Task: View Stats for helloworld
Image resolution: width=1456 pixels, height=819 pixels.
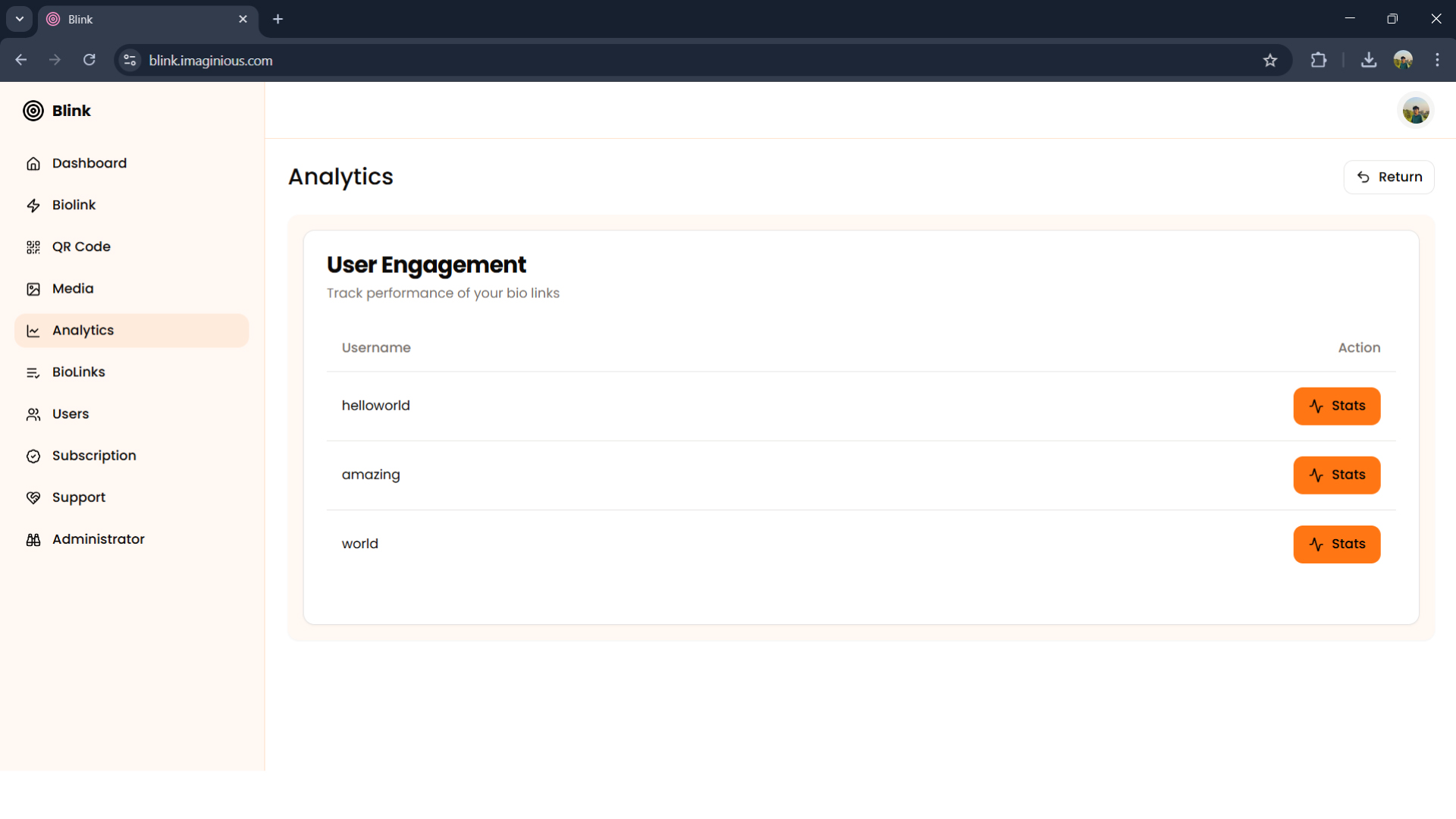Action: click(1337, 406)
